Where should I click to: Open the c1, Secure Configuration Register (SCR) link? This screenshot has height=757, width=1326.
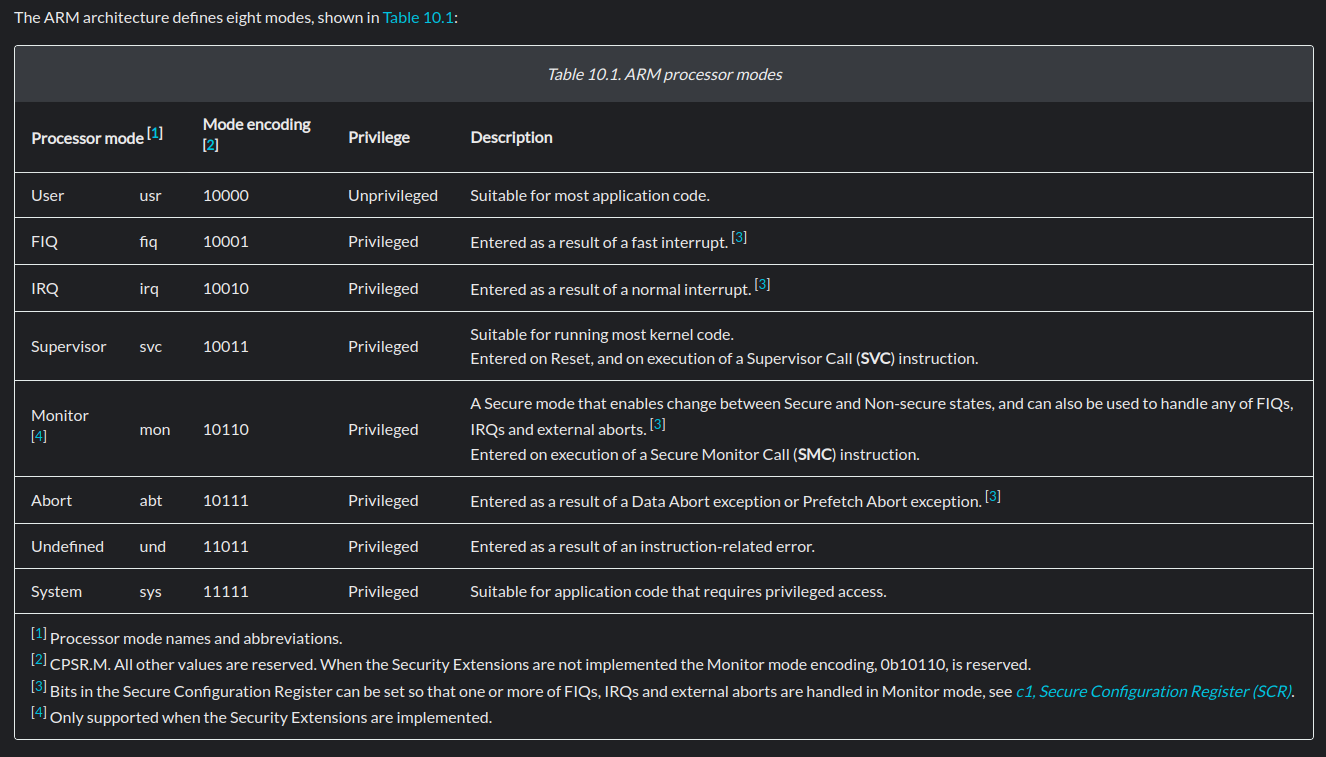tap(1154, 691)
